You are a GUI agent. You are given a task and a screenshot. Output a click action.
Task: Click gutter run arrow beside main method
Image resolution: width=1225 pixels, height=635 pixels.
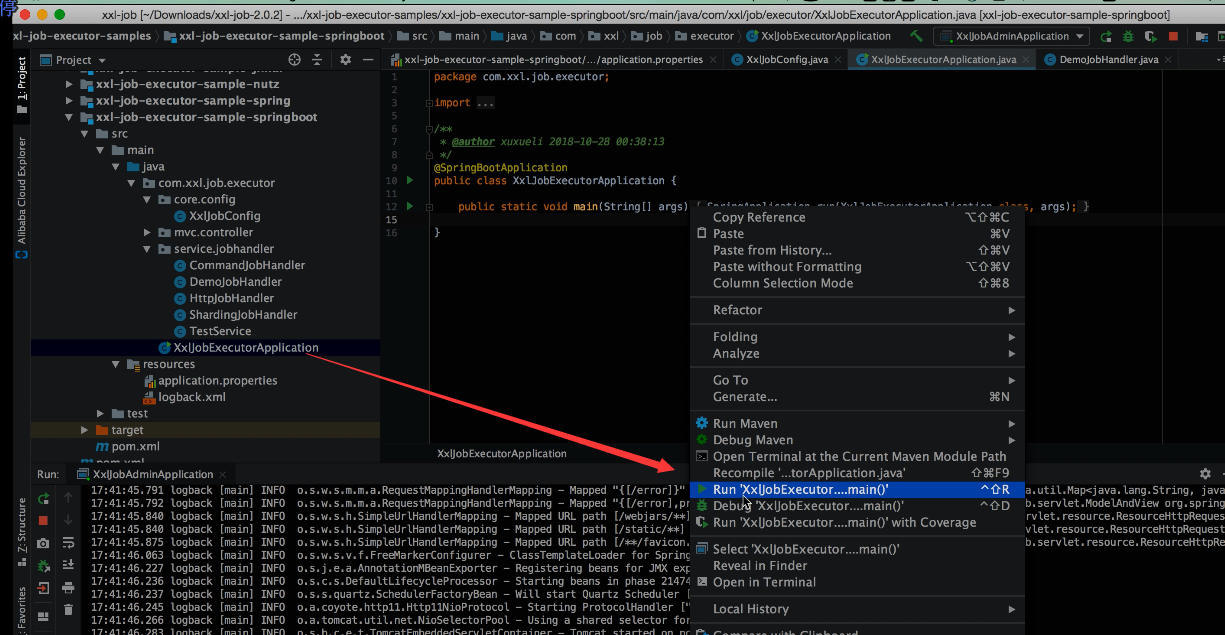(x=410, y=206)
